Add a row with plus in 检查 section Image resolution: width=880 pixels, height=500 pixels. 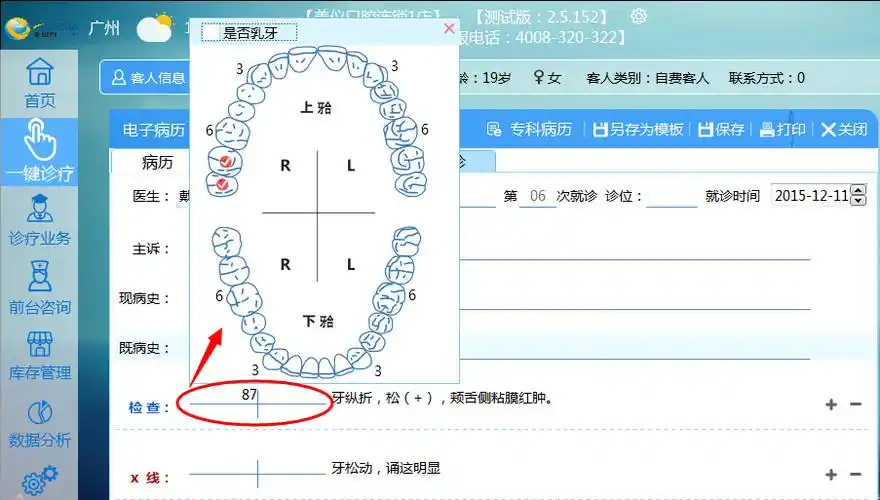[x=831, y=404]
